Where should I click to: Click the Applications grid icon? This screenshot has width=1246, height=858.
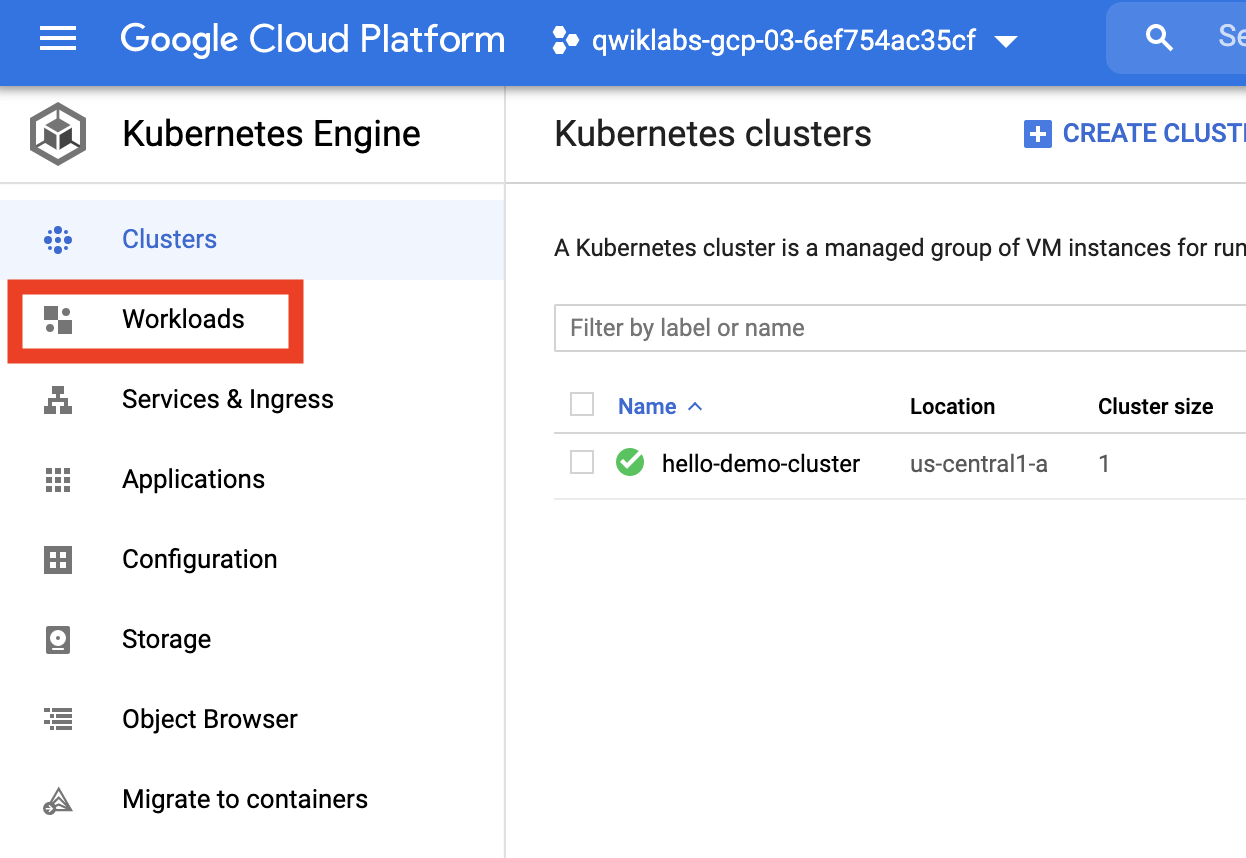pos(58,480)
